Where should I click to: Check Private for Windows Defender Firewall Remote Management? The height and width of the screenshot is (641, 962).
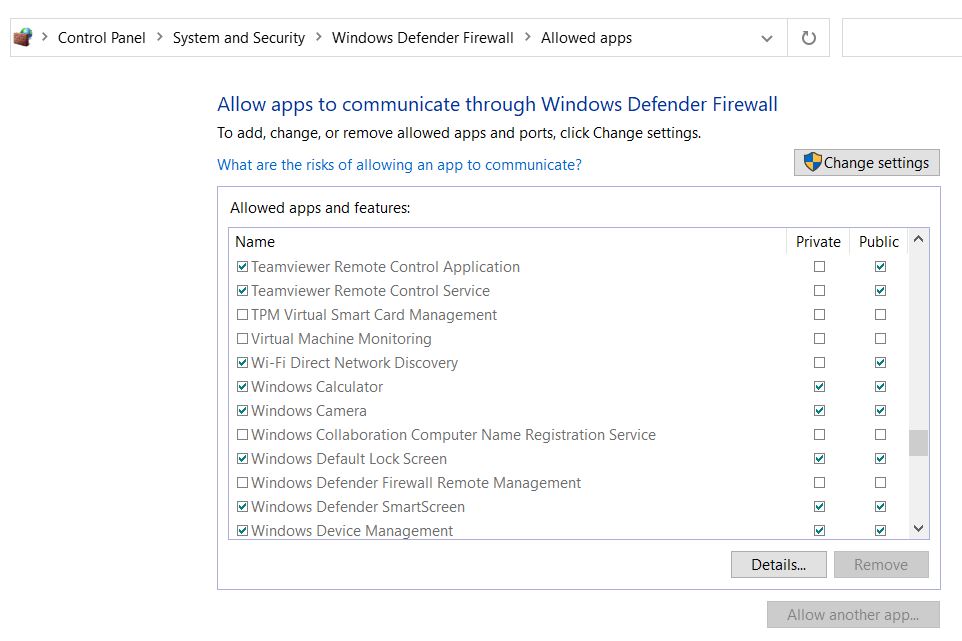819,483
